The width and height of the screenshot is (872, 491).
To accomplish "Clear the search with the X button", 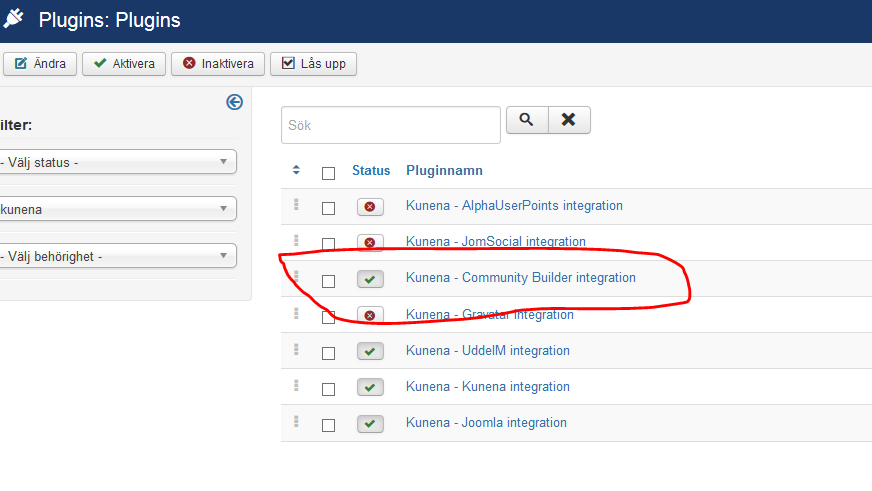I will [569, 120].
